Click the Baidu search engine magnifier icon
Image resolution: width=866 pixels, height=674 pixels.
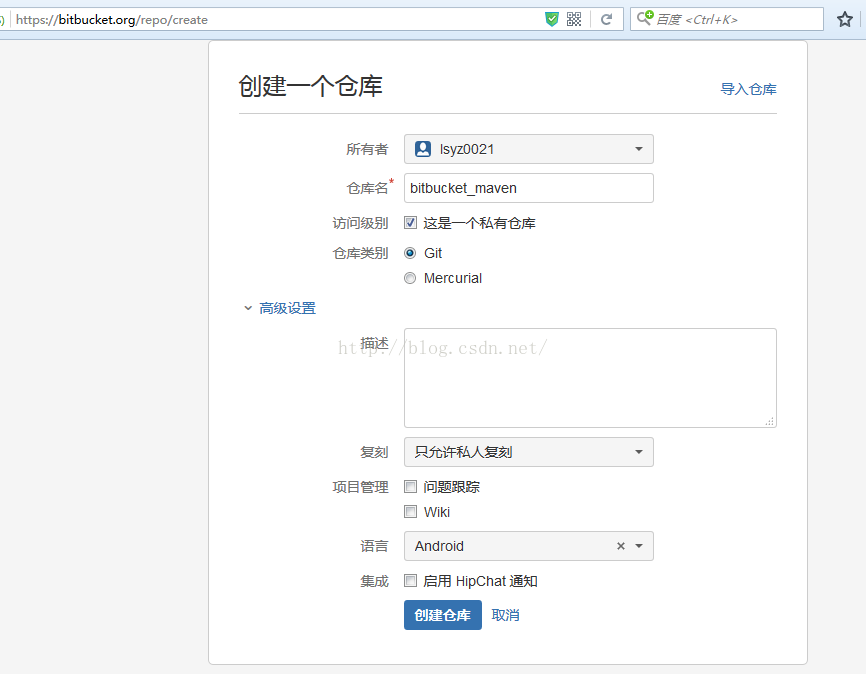[645, 18]
